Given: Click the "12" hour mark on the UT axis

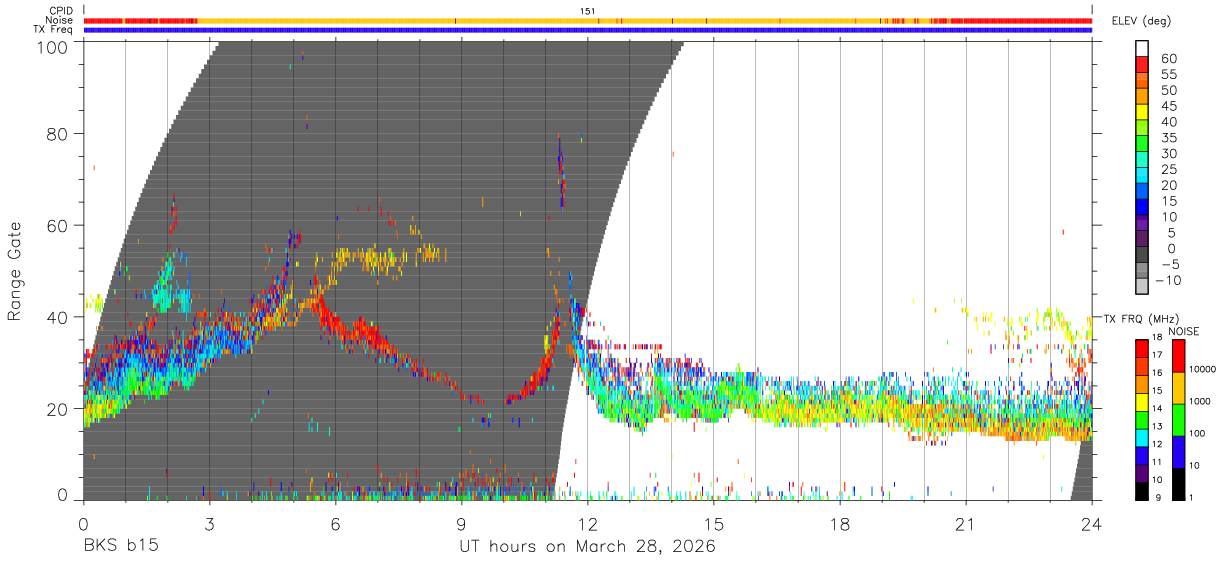Looking at the screenshot, I should 588,524.
